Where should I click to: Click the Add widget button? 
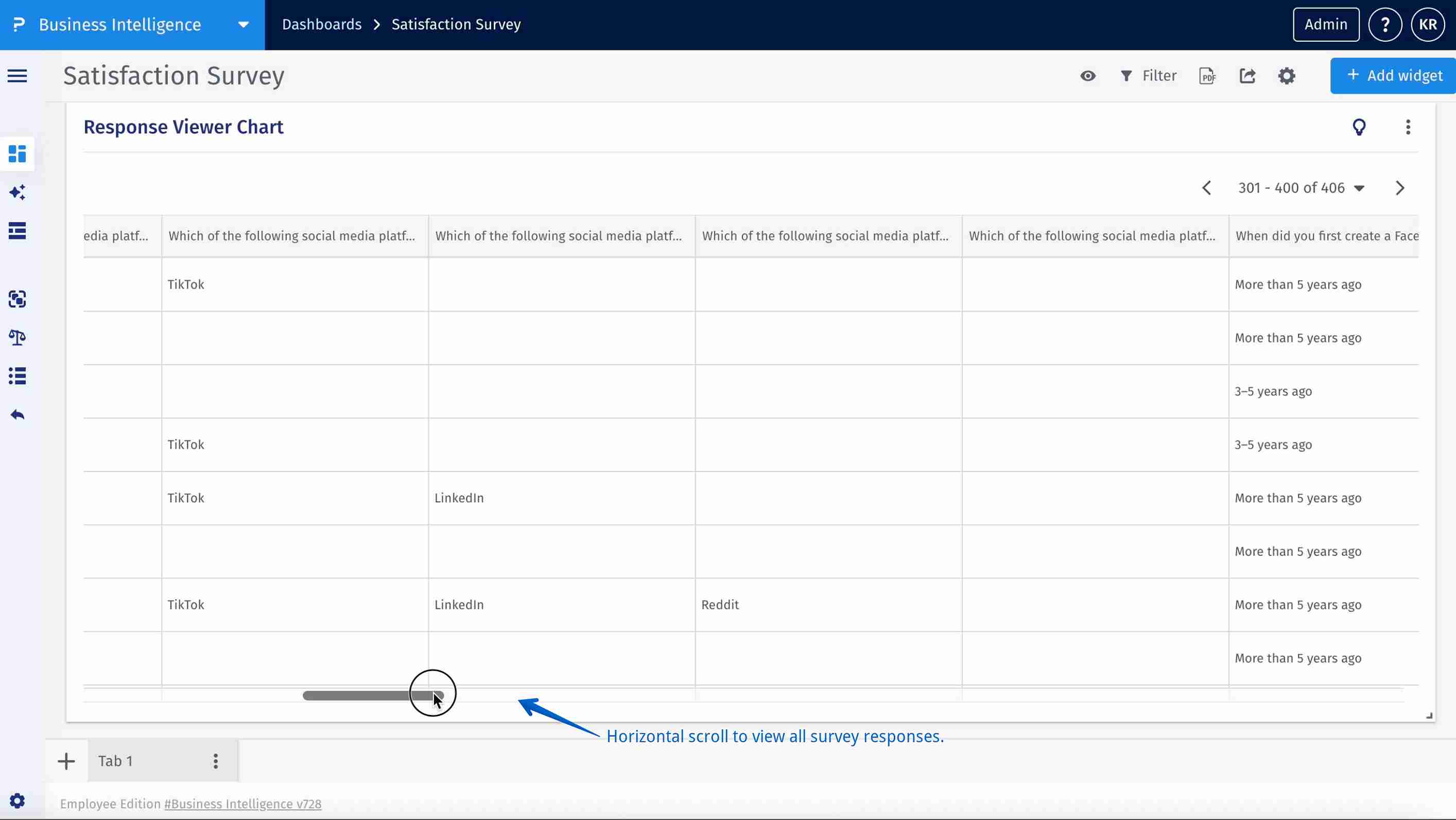click(x=1394, y=76)
